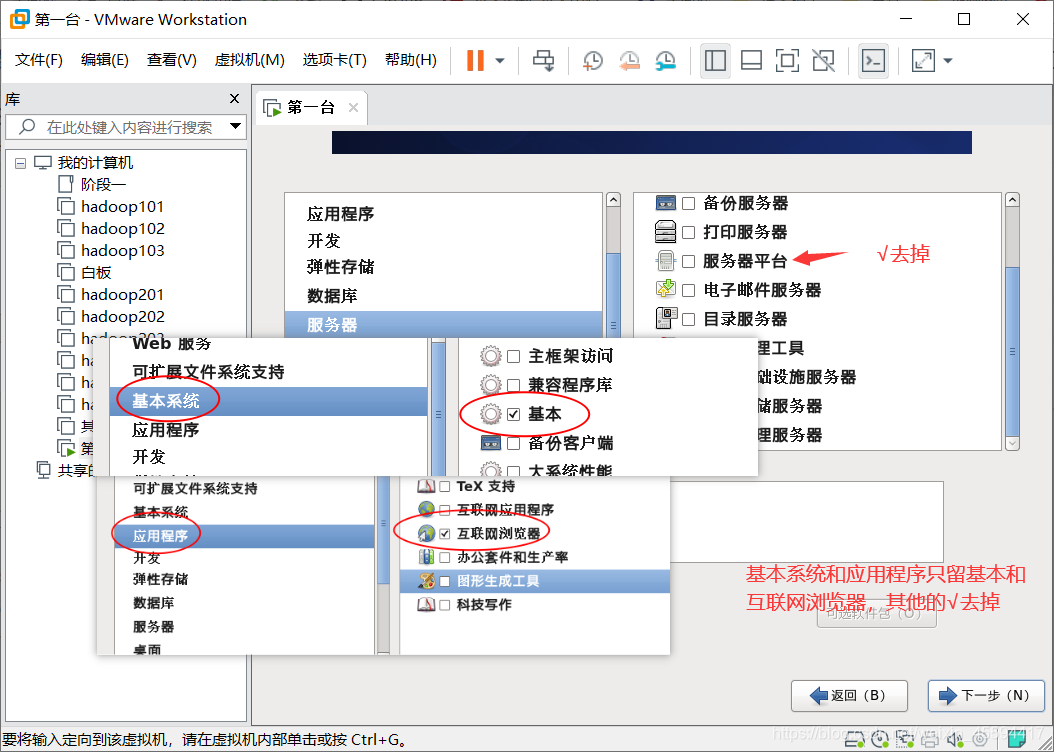Screen dimensions: 1054x752
Task: Click the console view toolbar icon
Action: pyautogui.click(x=873, y=60)
